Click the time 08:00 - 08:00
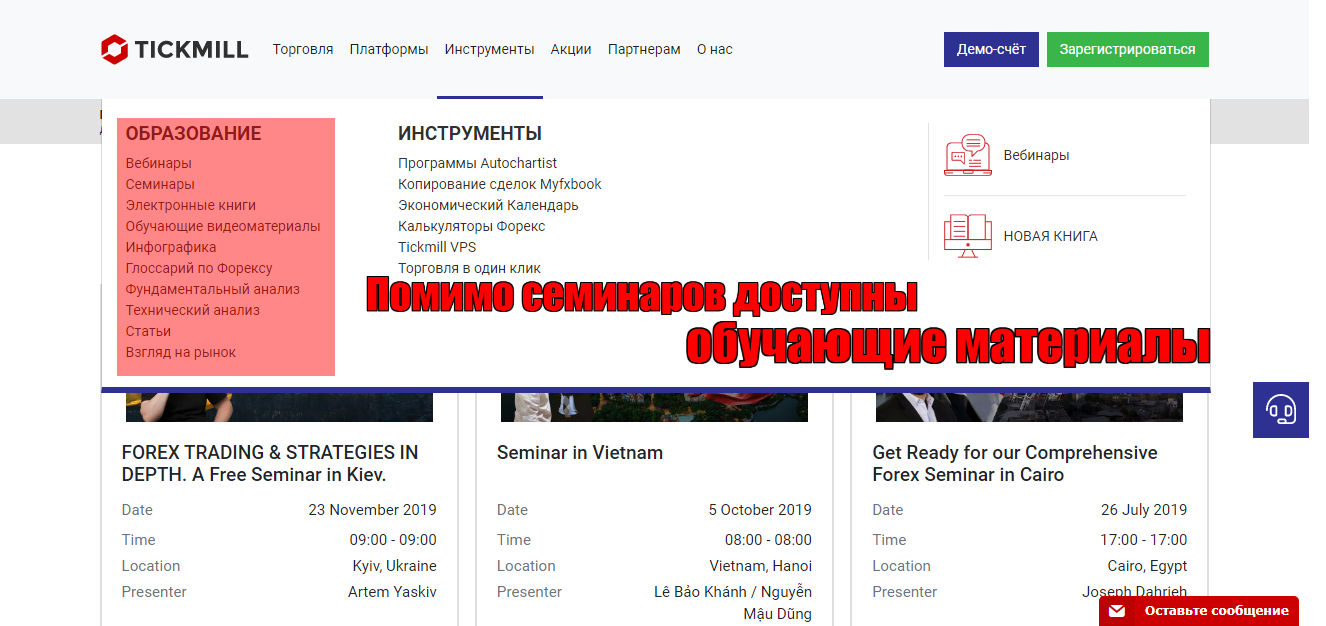Screen dimensions: 1326x626 (x=768, y=539)
